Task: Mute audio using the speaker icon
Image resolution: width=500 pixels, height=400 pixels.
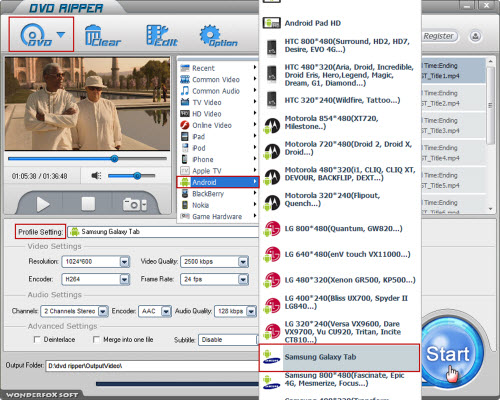Action: pyautogui.click(x=96, y=175)
